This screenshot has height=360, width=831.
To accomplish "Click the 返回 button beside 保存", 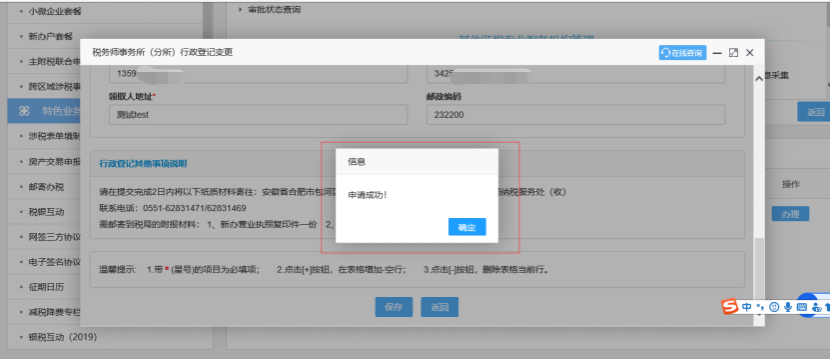I will pyautogui.click(x=439, y=307).
